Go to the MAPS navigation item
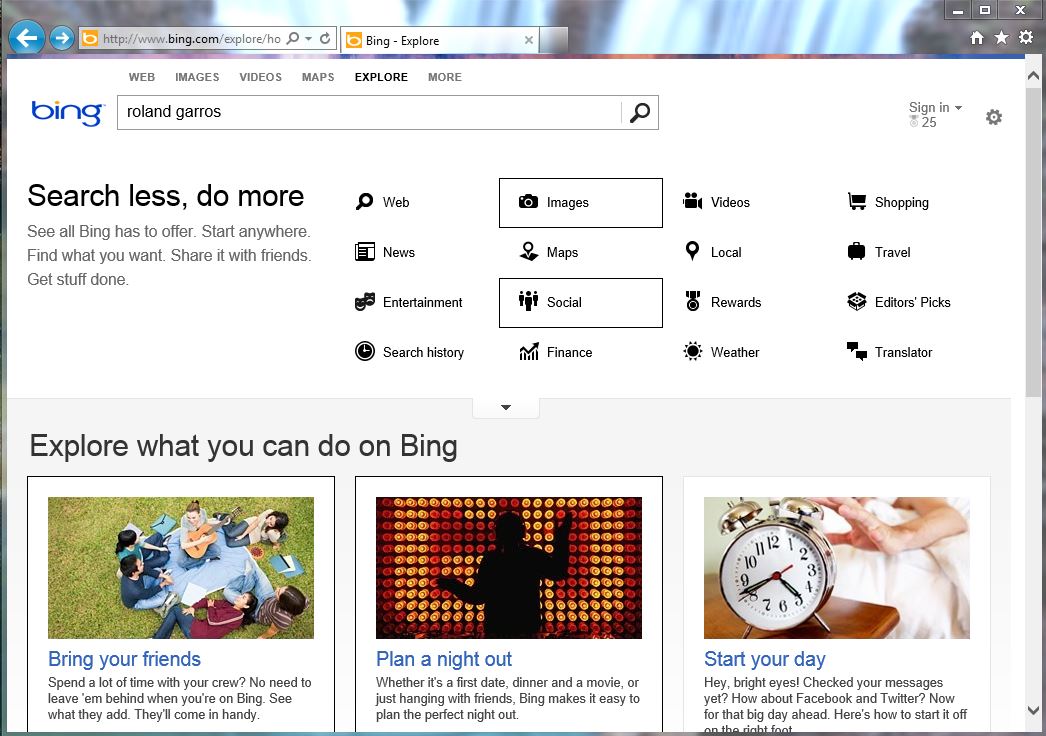 (318, 77)
